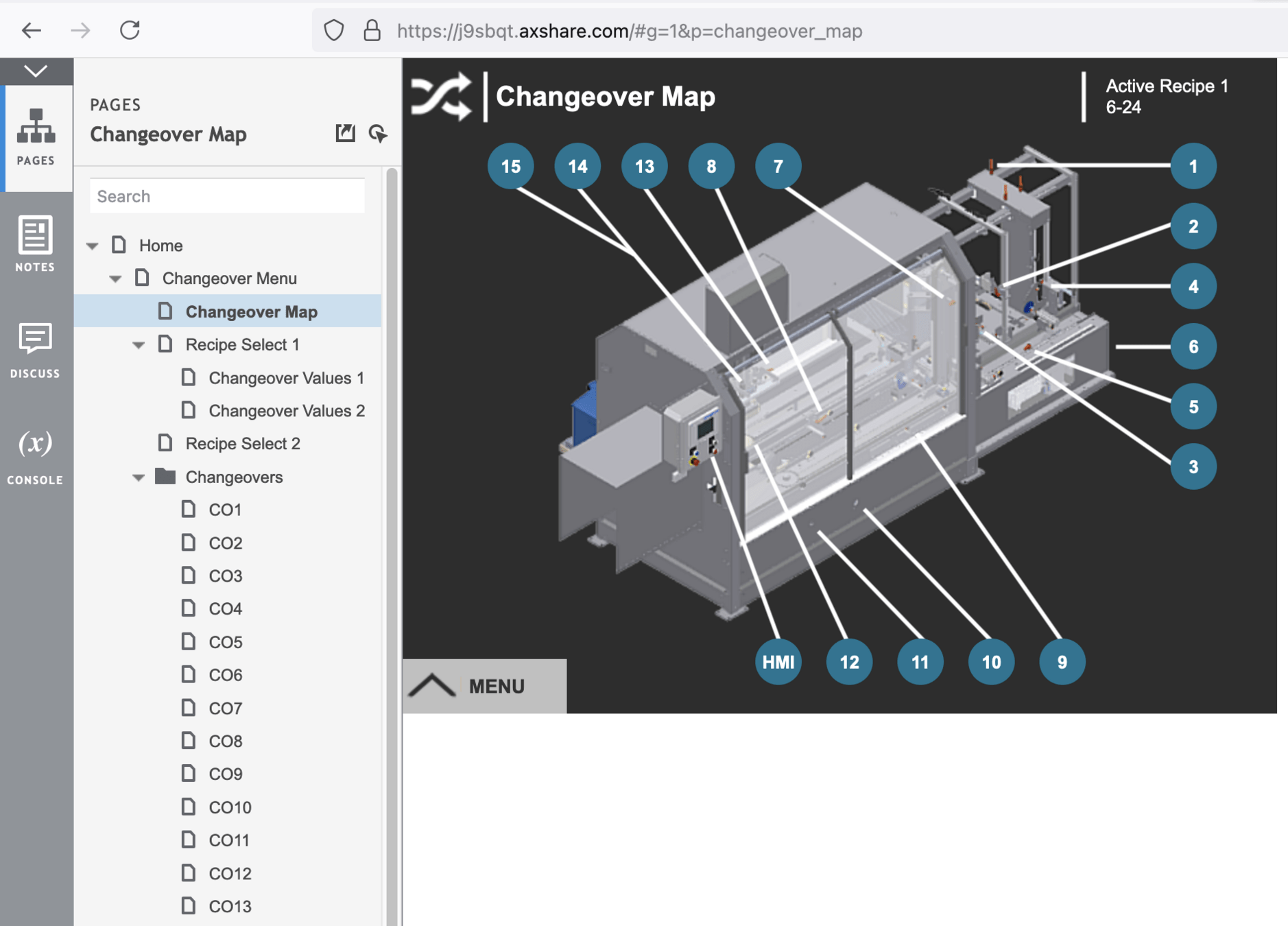Open the CO5 page
1288x926 pixels.
[x=225, y=642]
